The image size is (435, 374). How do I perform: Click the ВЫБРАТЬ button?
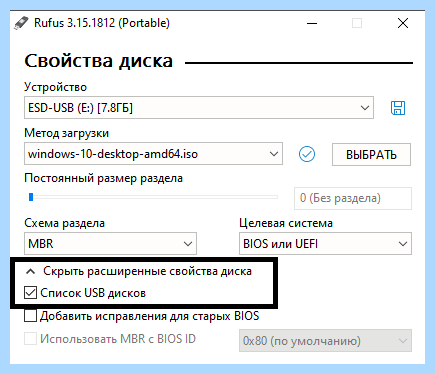click(371, 155)
